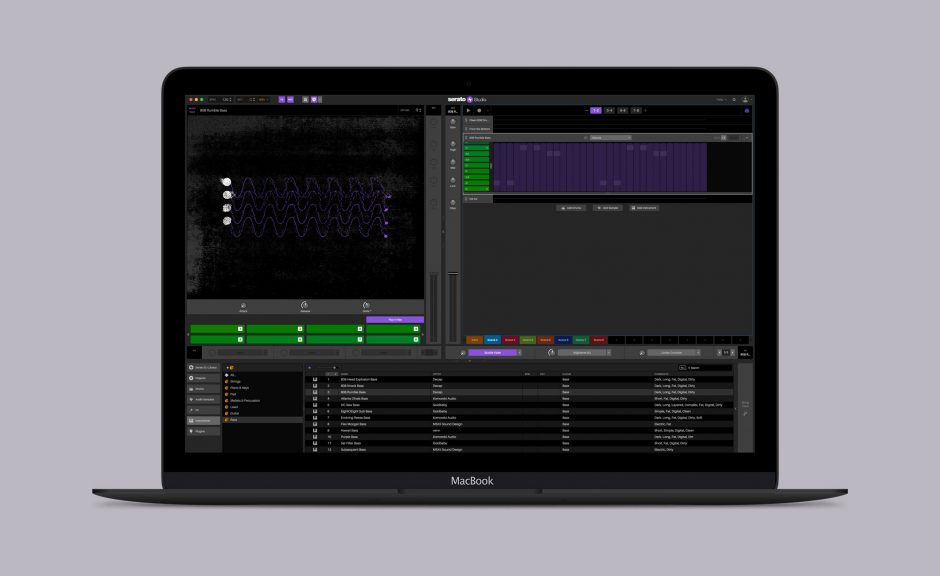The height and width of the screenshot is (576, 940).
Task: Click the library search field
Action: pos(706,368)
